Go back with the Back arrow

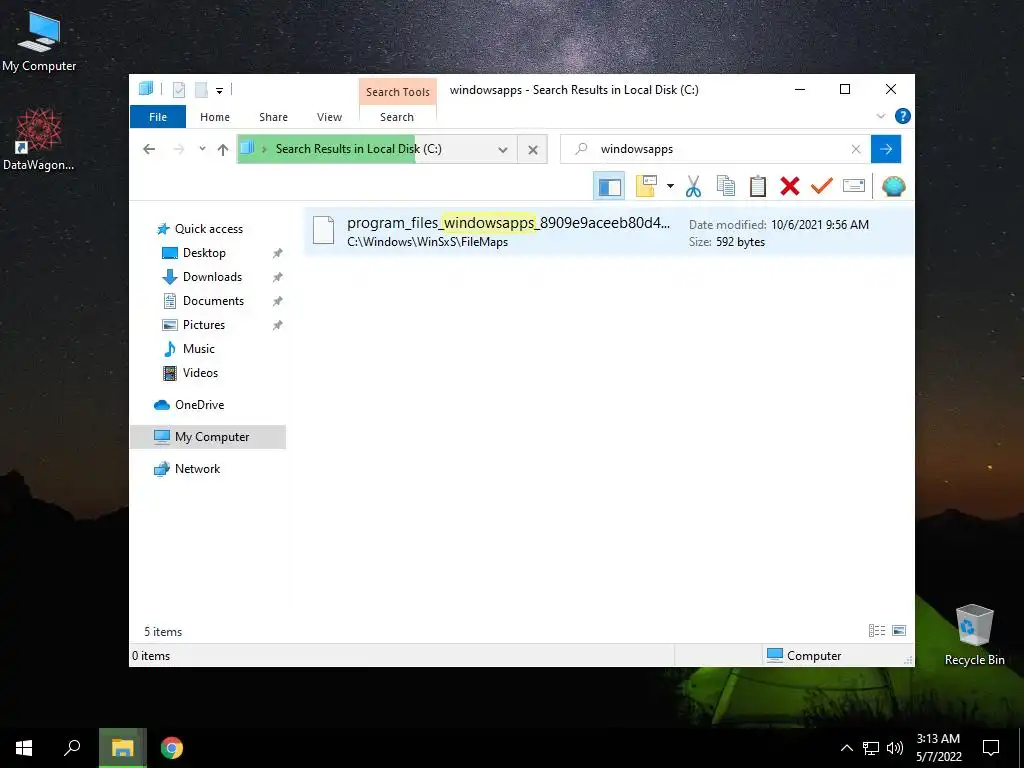[x=149, y=149]
